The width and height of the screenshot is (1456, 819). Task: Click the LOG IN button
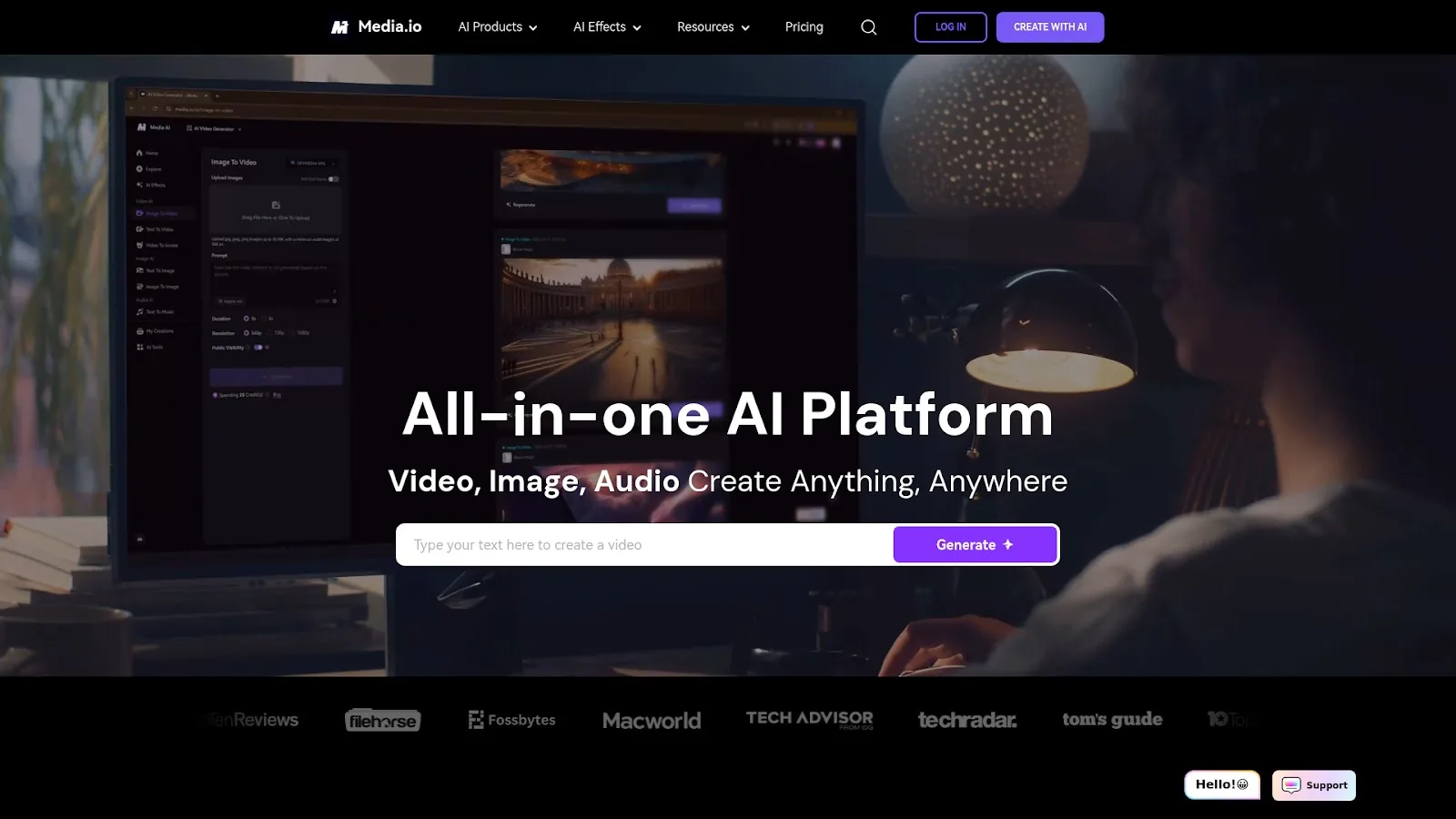951,27
